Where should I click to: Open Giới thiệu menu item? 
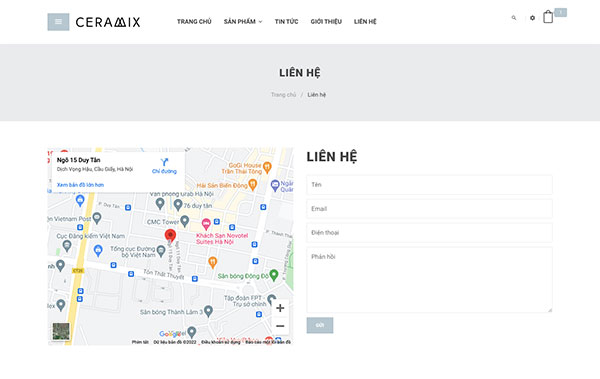click(x=326, y=22)
